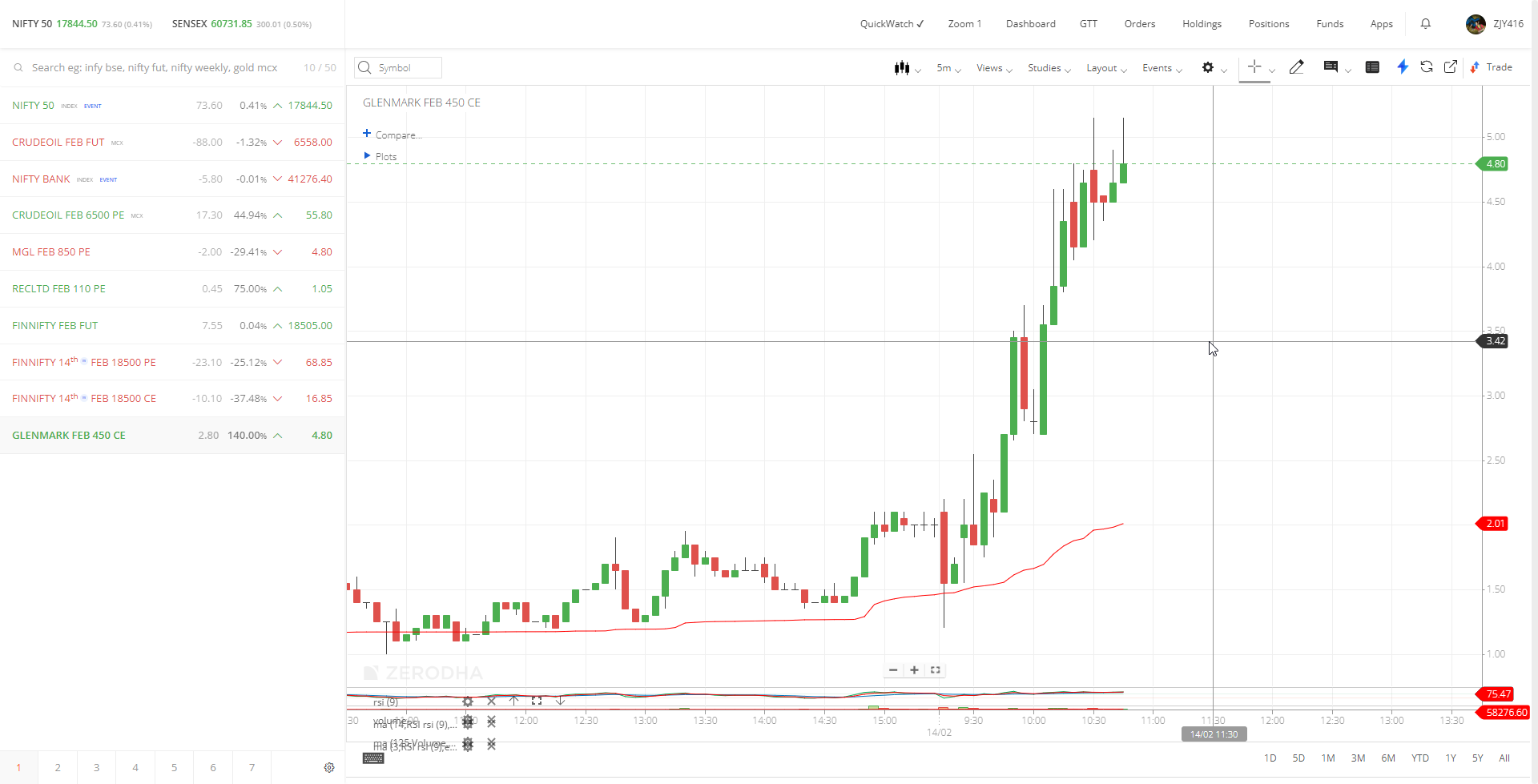1538x784 pixels.
Task: Set chart range to All
Action: [1504, 758]
